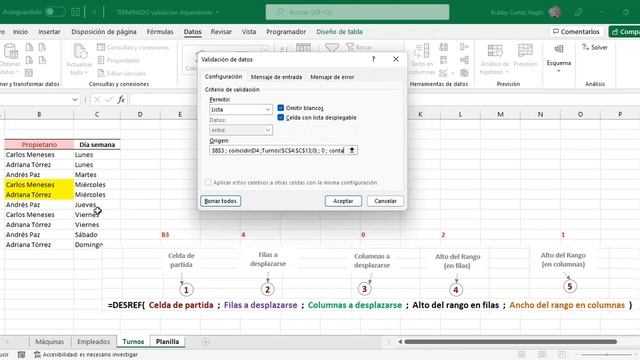Select the Sábado cell

tap(97, 235)
